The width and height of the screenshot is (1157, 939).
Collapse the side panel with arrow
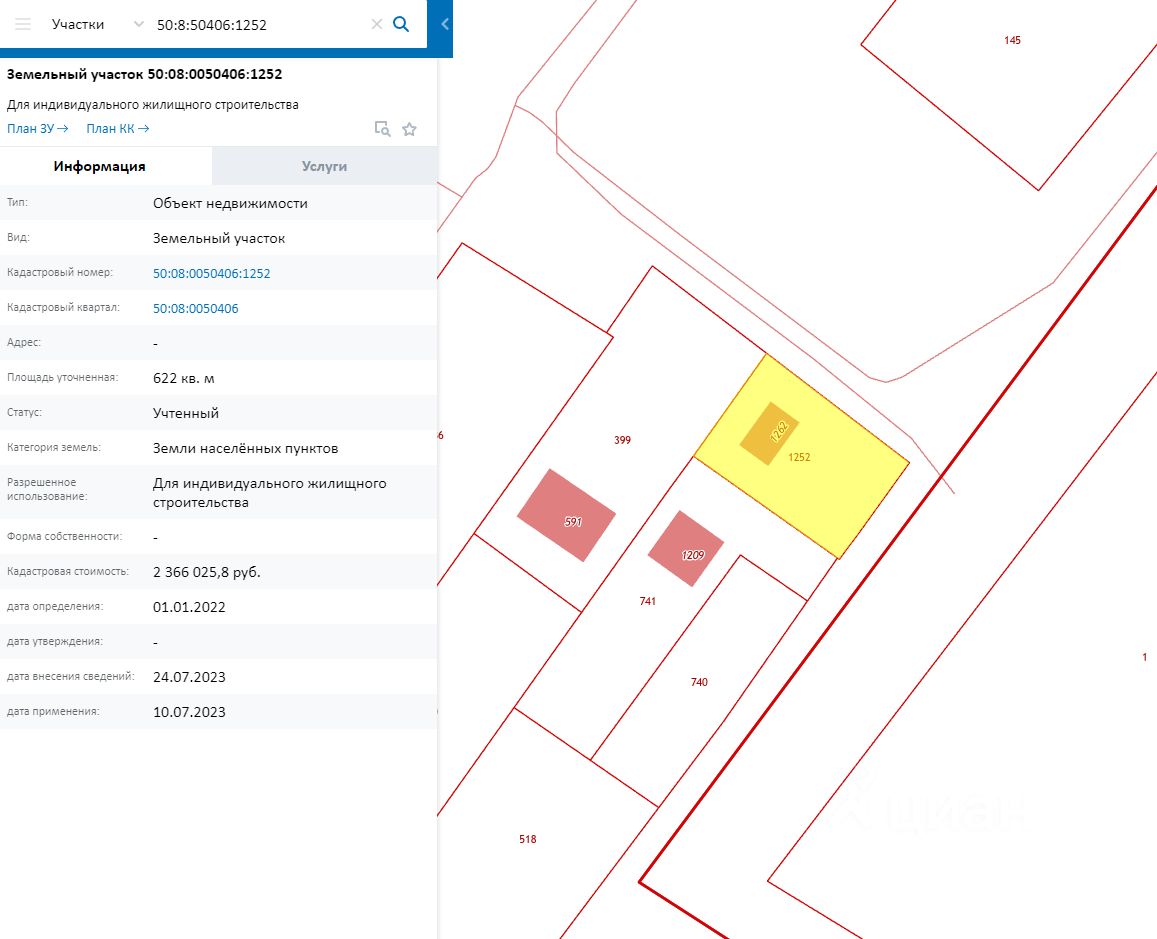coord(444,24)
